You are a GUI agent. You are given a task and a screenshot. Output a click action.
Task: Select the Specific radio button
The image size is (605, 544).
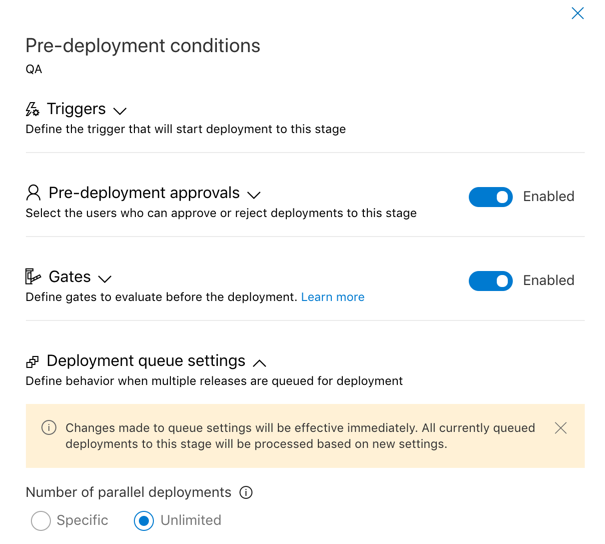click(x=41, y=521)
